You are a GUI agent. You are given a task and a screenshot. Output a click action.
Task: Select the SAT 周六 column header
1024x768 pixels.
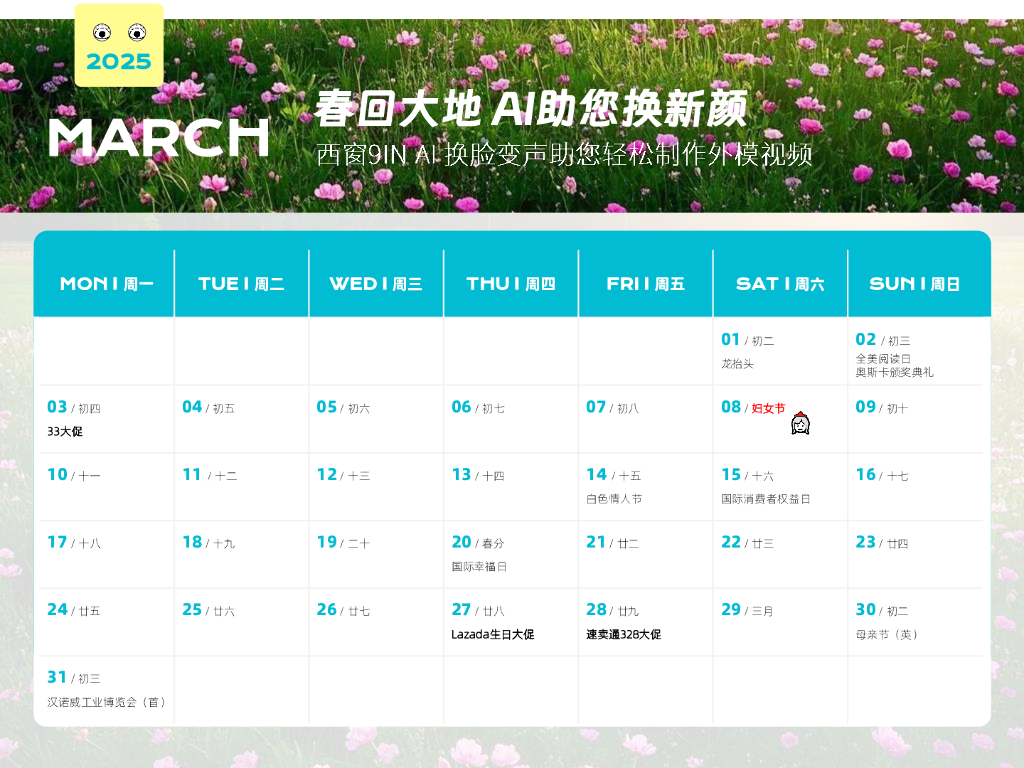point(780,284)
